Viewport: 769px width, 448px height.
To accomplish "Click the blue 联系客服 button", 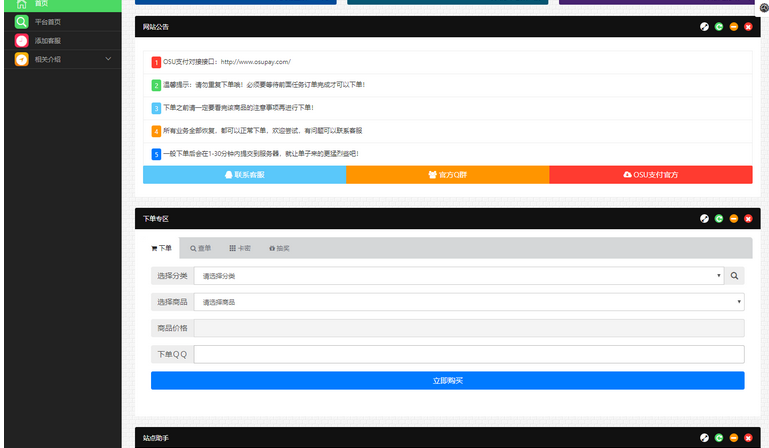I will pyautogui.click(x=244, y=175).
